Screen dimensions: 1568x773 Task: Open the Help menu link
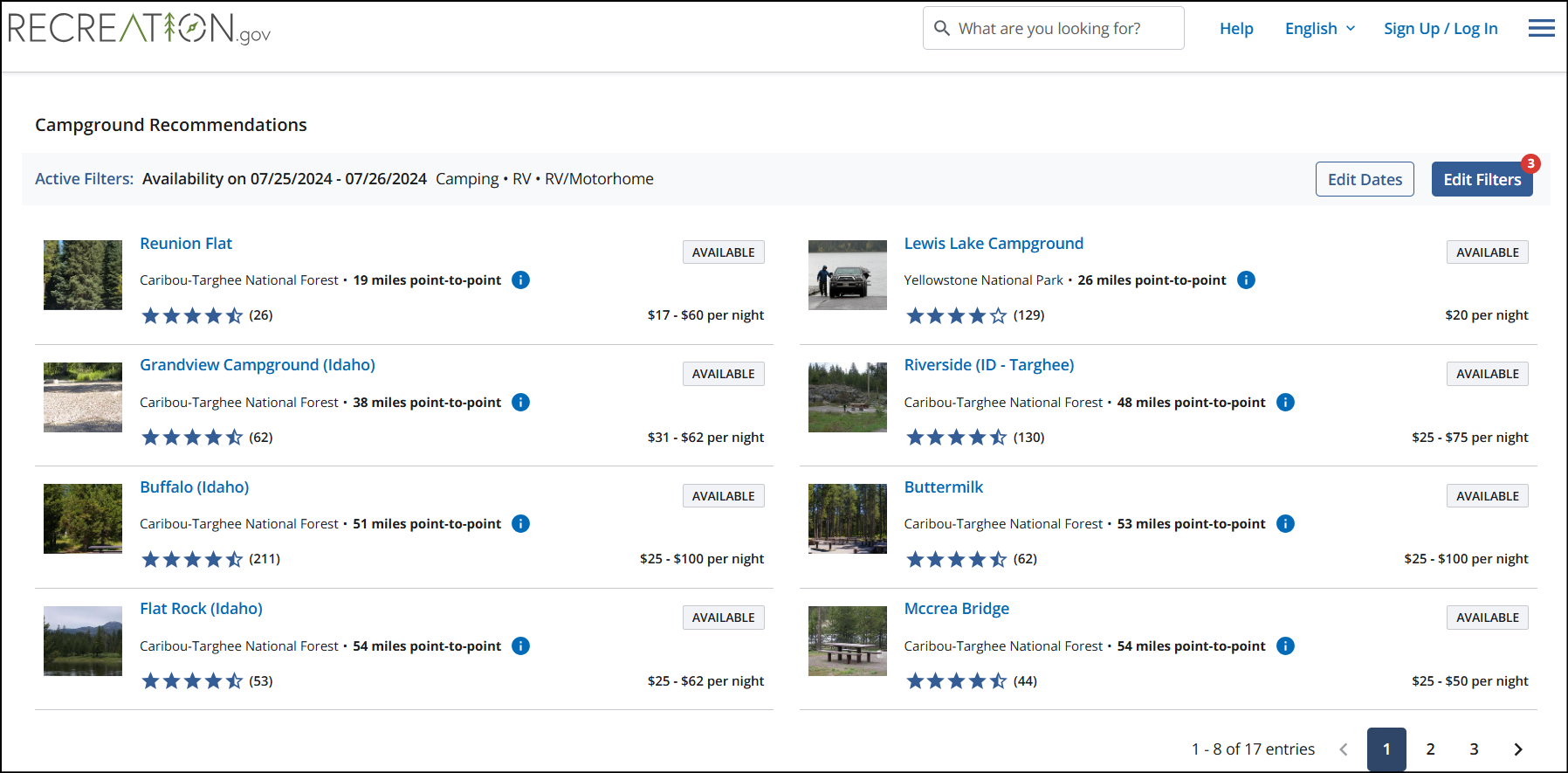pyautogui.click(x=1236, y=29)
